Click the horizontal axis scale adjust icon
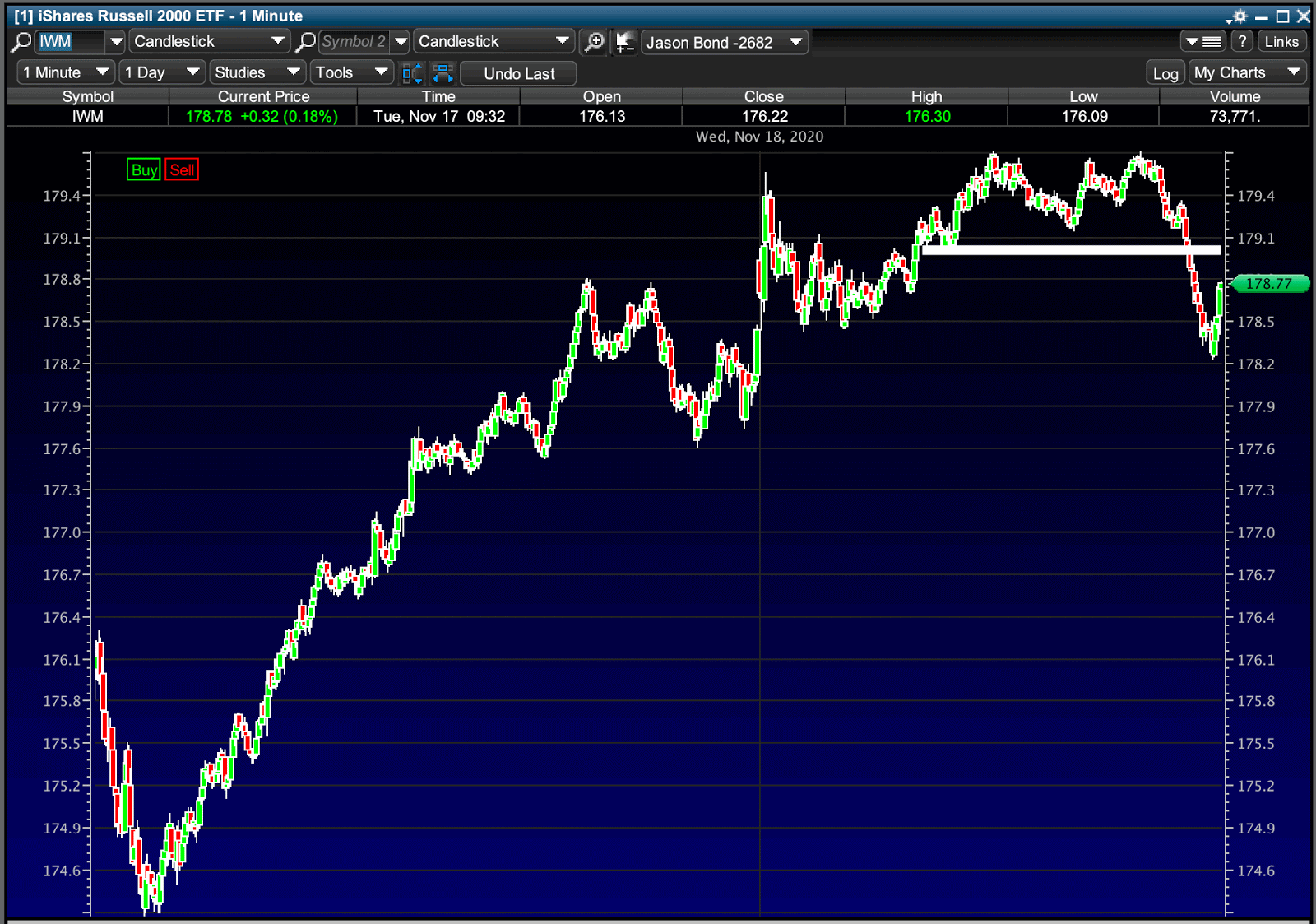This screenshot has height=924, width=1316. tap(443, 73)
